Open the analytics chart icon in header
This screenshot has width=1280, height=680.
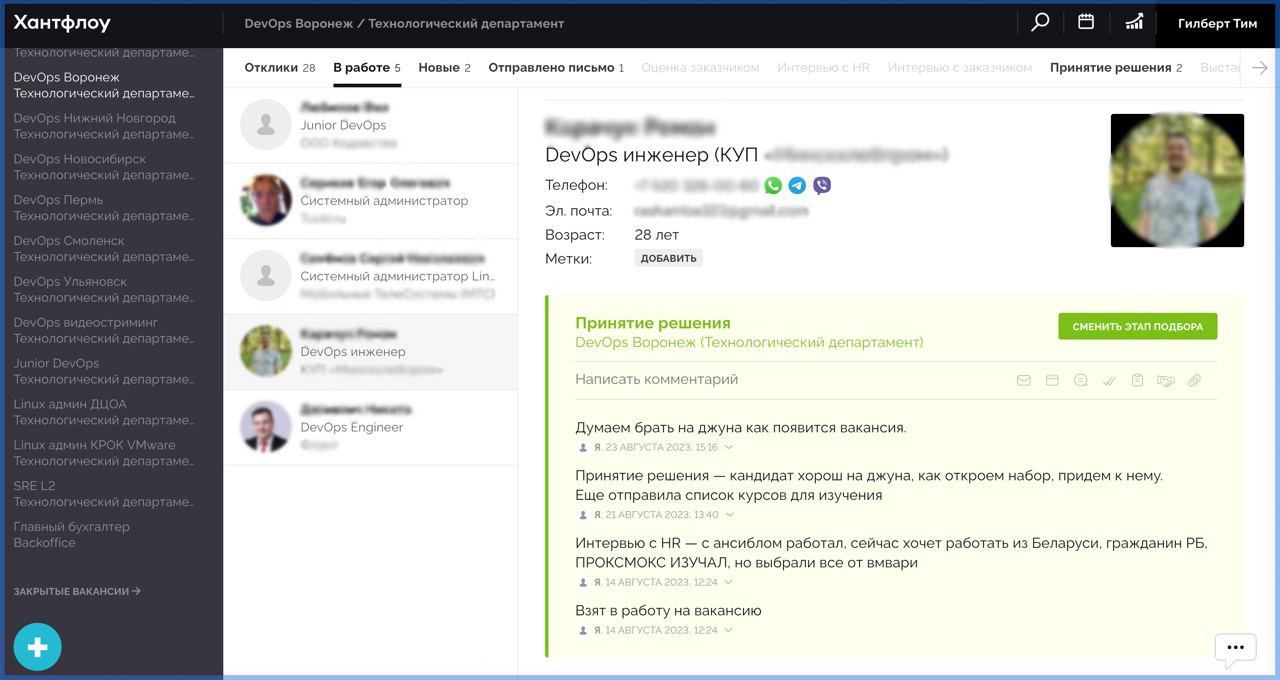1134,22
